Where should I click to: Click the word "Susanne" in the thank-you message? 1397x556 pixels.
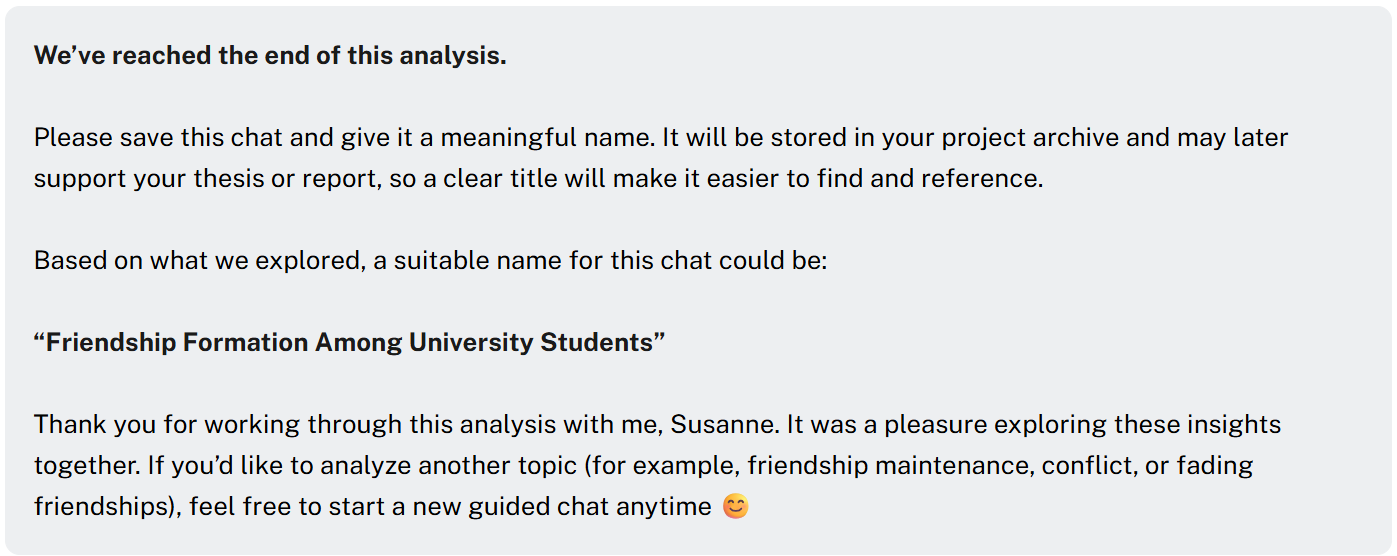coord(724,424)
